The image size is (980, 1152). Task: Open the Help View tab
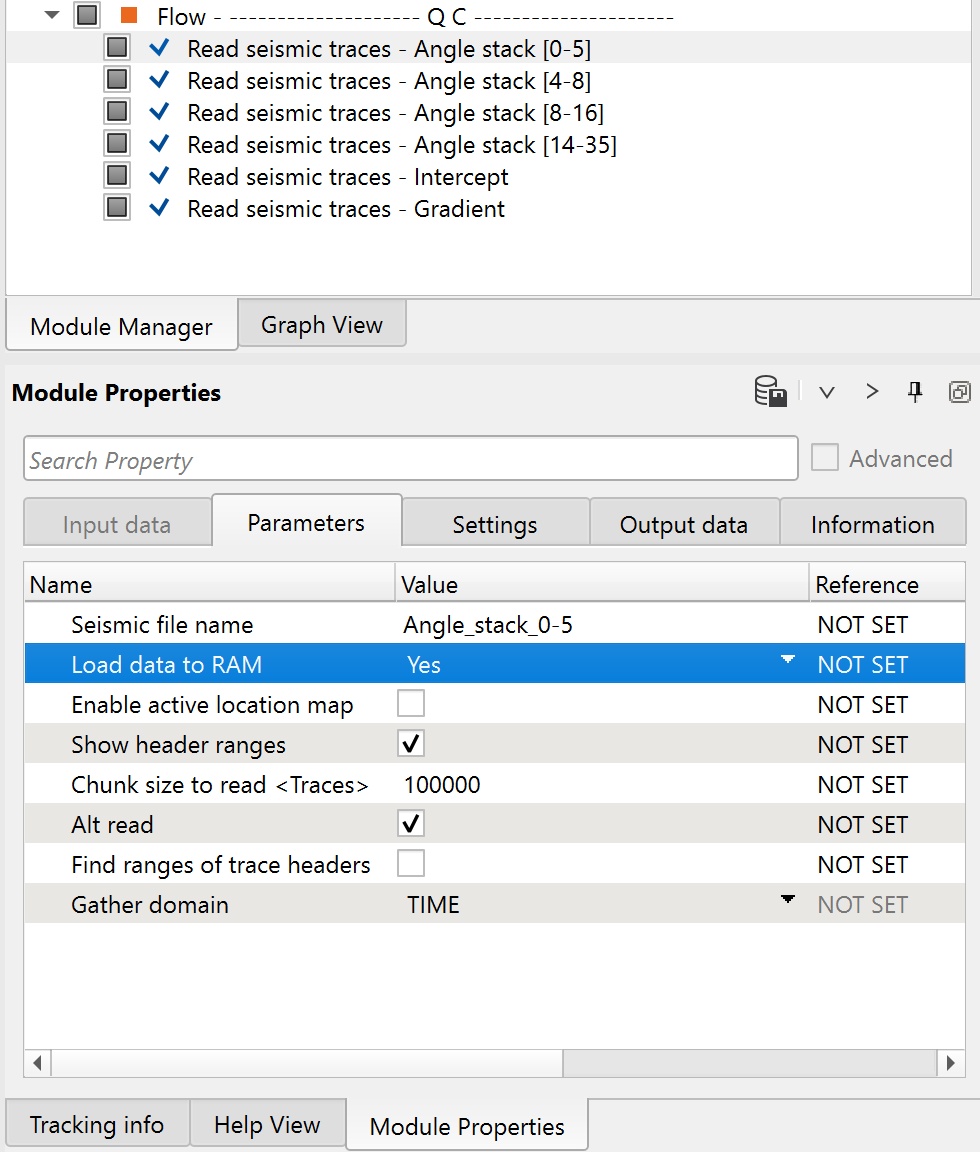267,1125
